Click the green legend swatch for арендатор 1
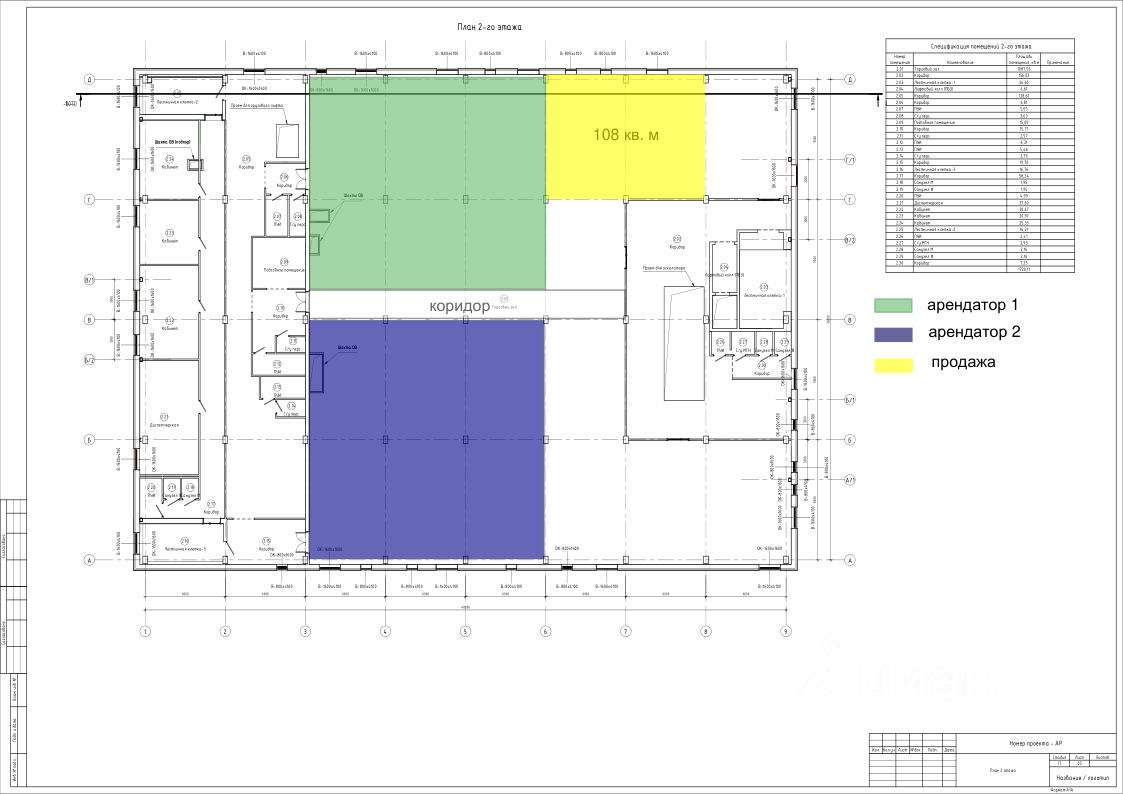 [893, 306]
